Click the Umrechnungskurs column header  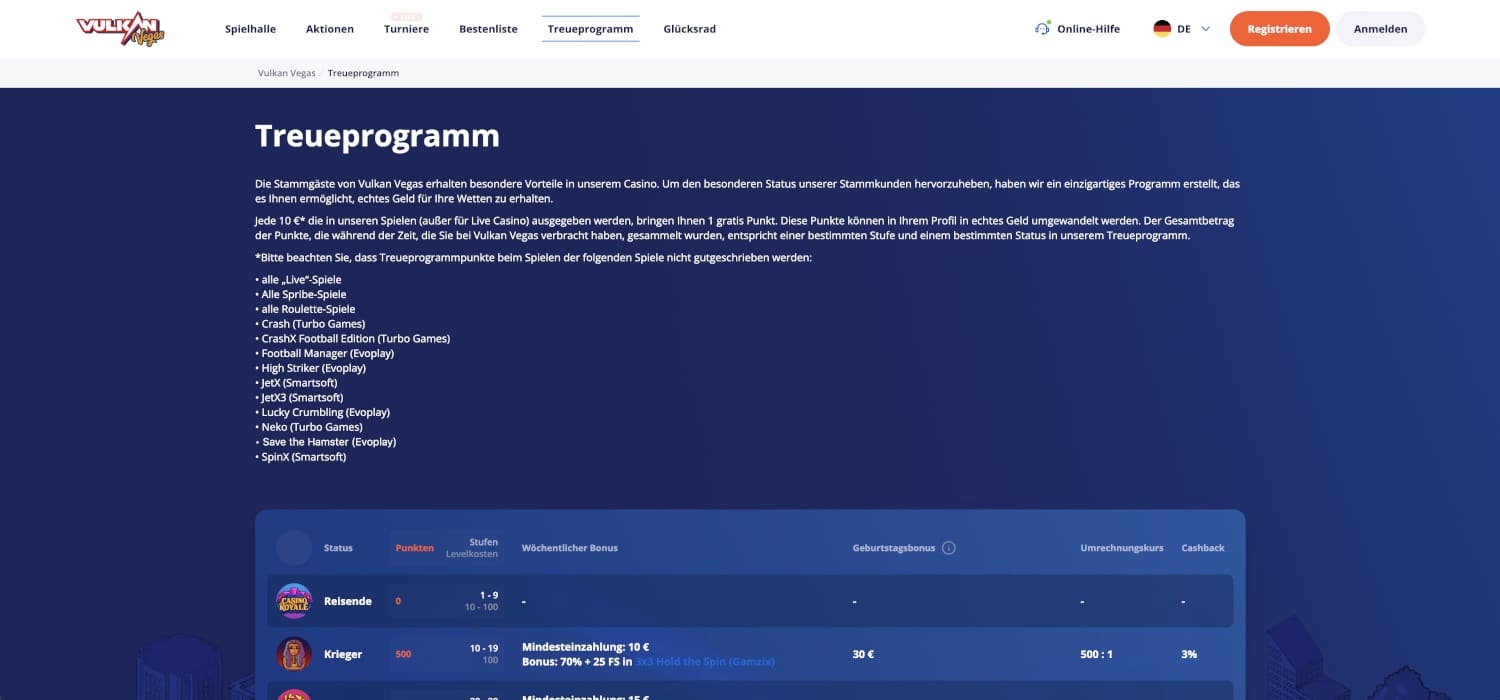1122,548
